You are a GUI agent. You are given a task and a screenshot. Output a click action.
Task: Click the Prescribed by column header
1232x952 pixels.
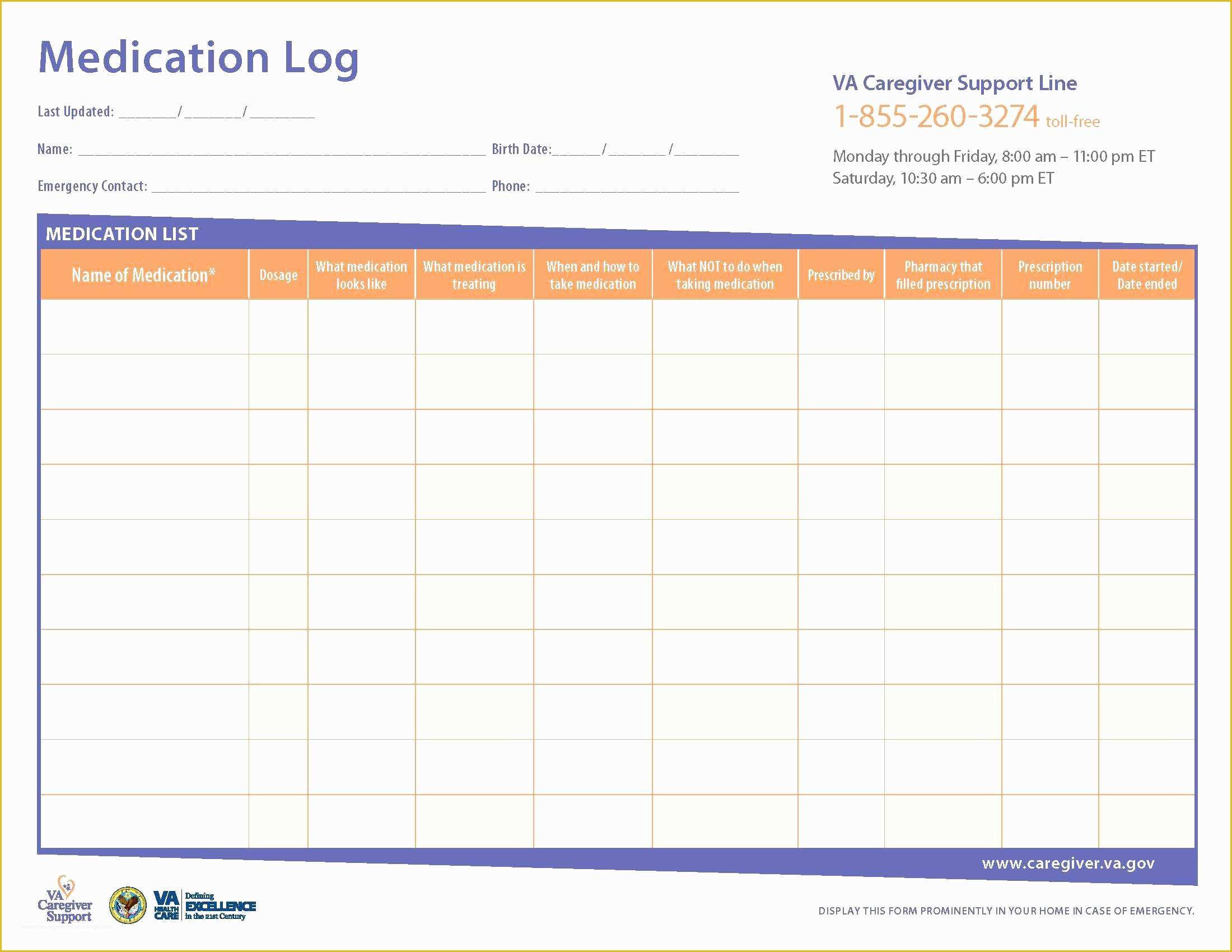pyautogui.click(x=841, y=274)
